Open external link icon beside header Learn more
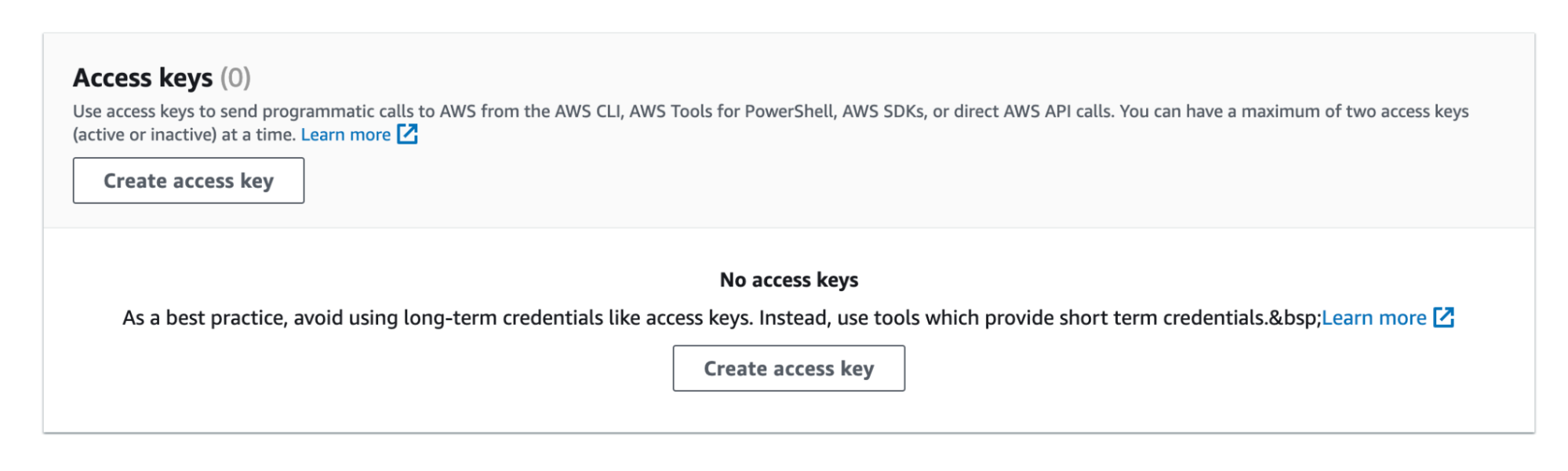The image size is (1568, 471). [x=407, y=134]
